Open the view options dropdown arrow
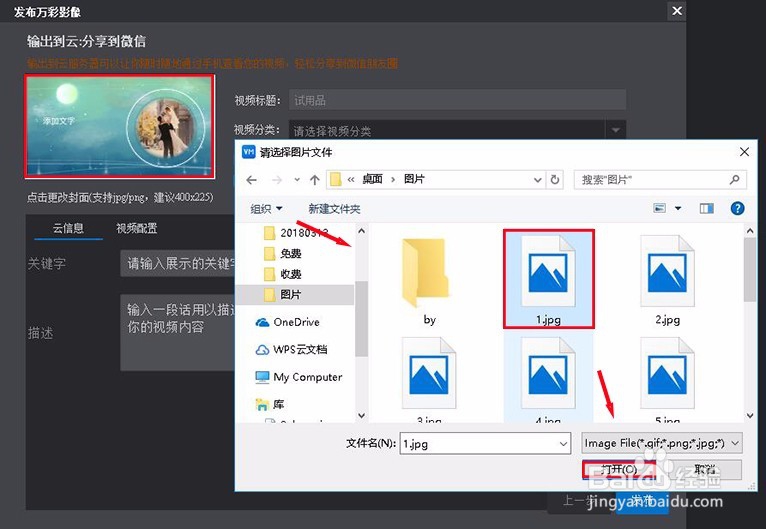The height and width of the screenshot is (529, 766). point(678,209)
